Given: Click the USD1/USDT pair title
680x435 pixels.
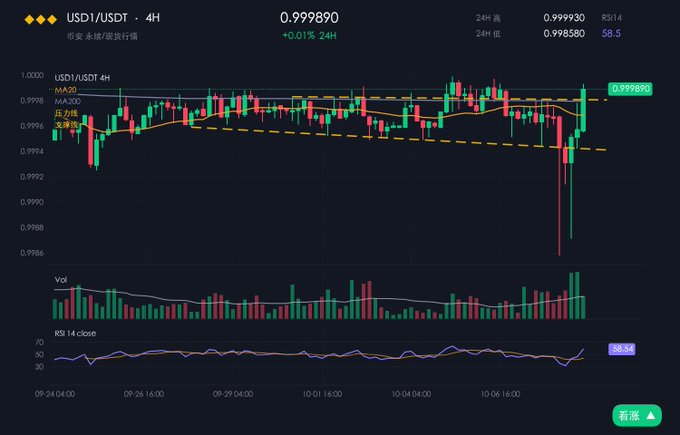Looking at the screenshot, I should point(97,18).
